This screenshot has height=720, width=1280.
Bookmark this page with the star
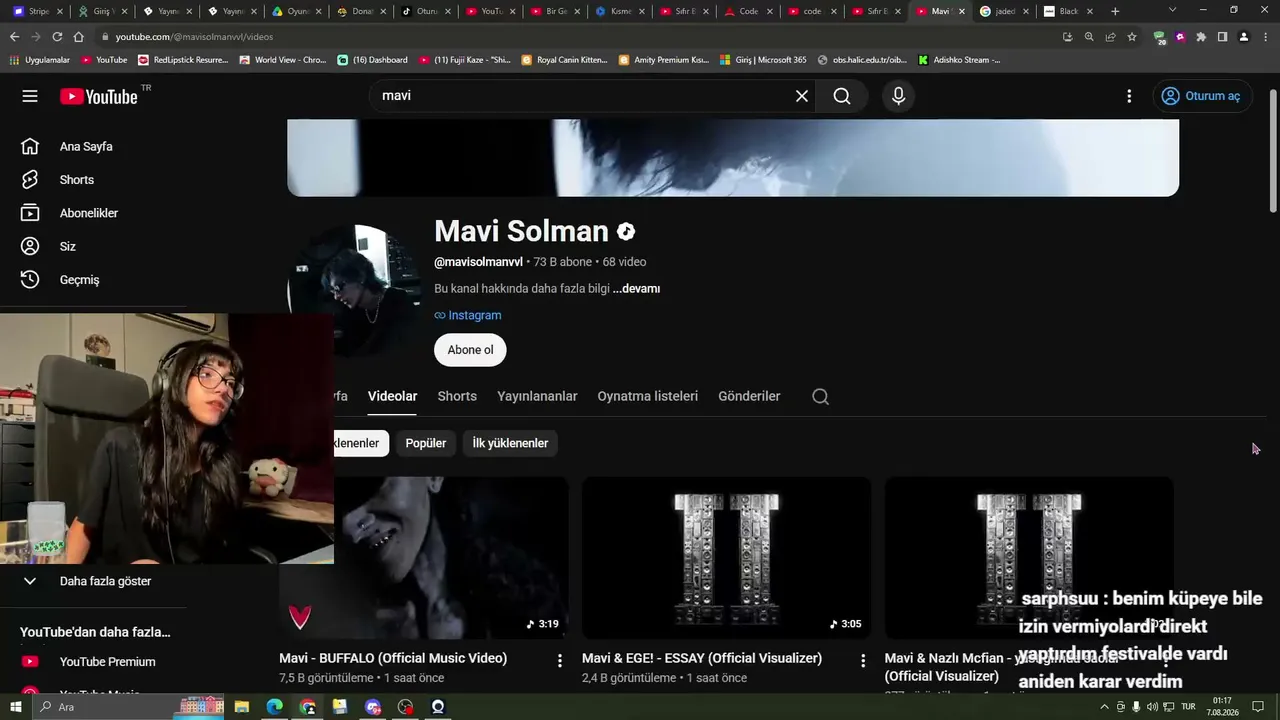pyautogui.click(x=1132, y=37)
